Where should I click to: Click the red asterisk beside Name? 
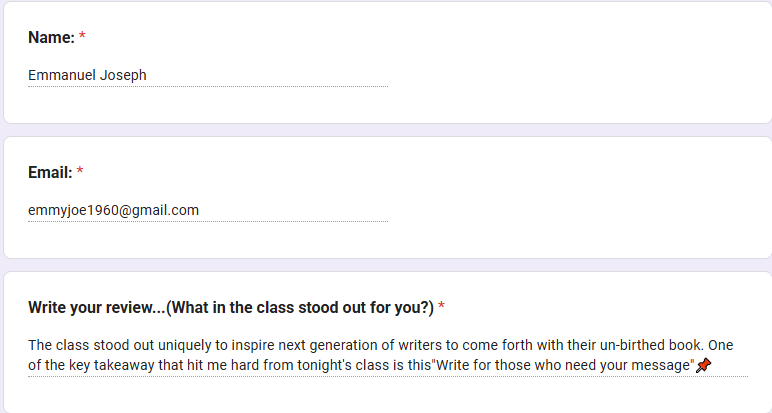(x=82, y=36)
